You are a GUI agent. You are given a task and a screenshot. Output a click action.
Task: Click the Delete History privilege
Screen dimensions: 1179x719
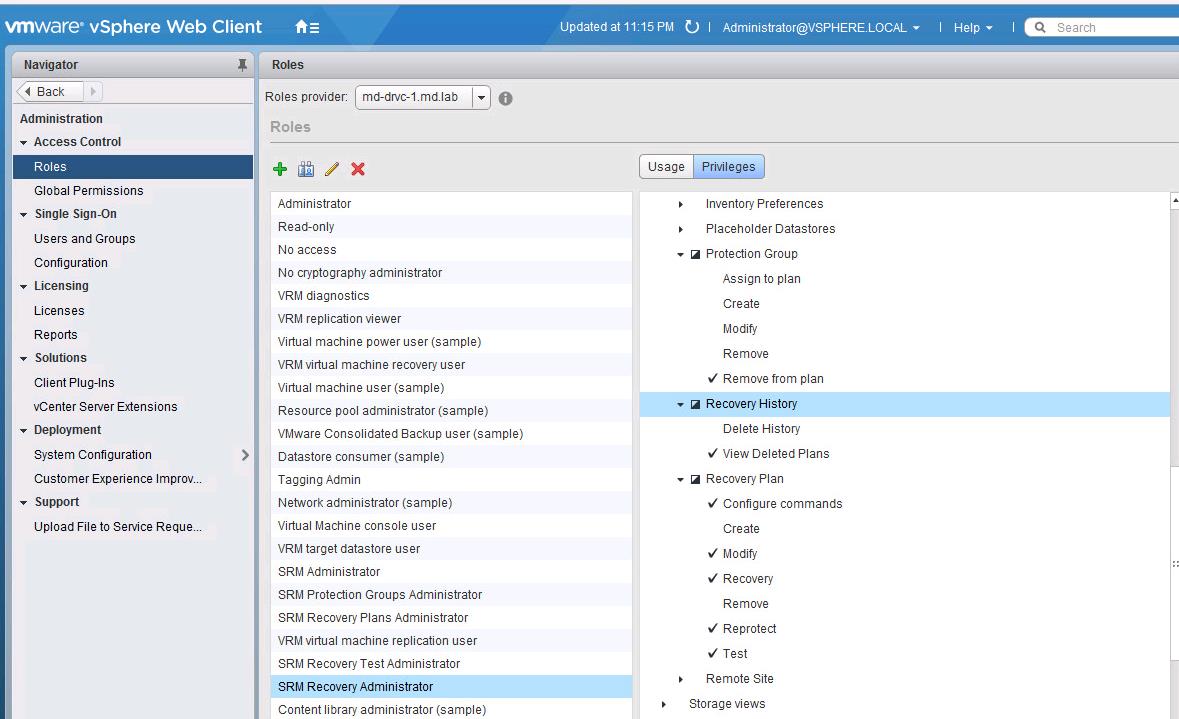click(761, 429)
